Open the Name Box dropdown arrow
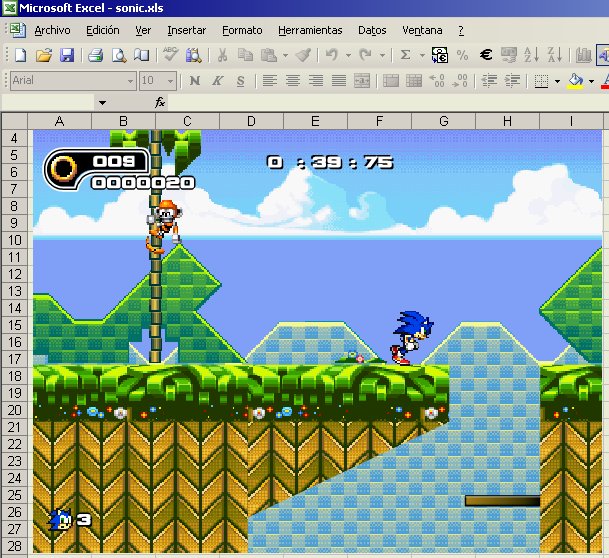This screenshot has width=609, height=558. tap(102, 103)
